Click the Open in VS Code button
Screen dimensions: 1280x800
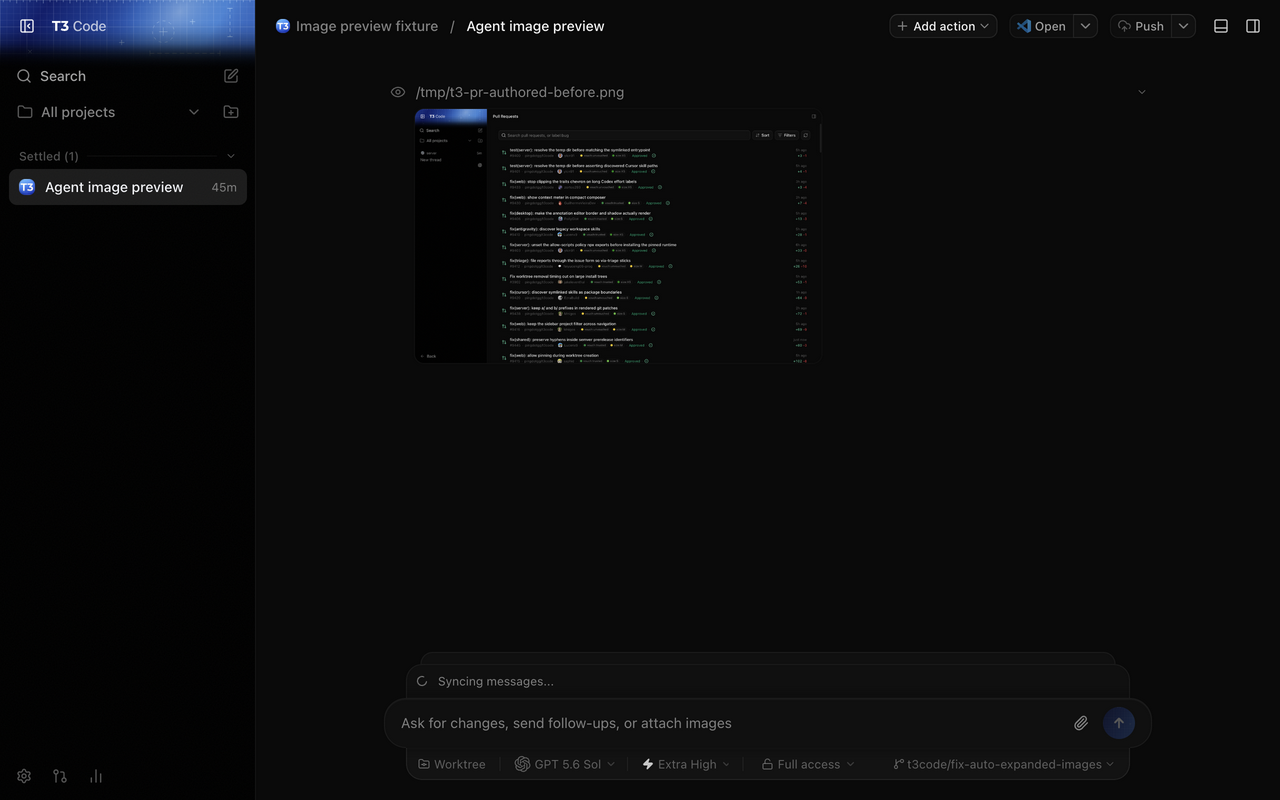(1041, 26)
